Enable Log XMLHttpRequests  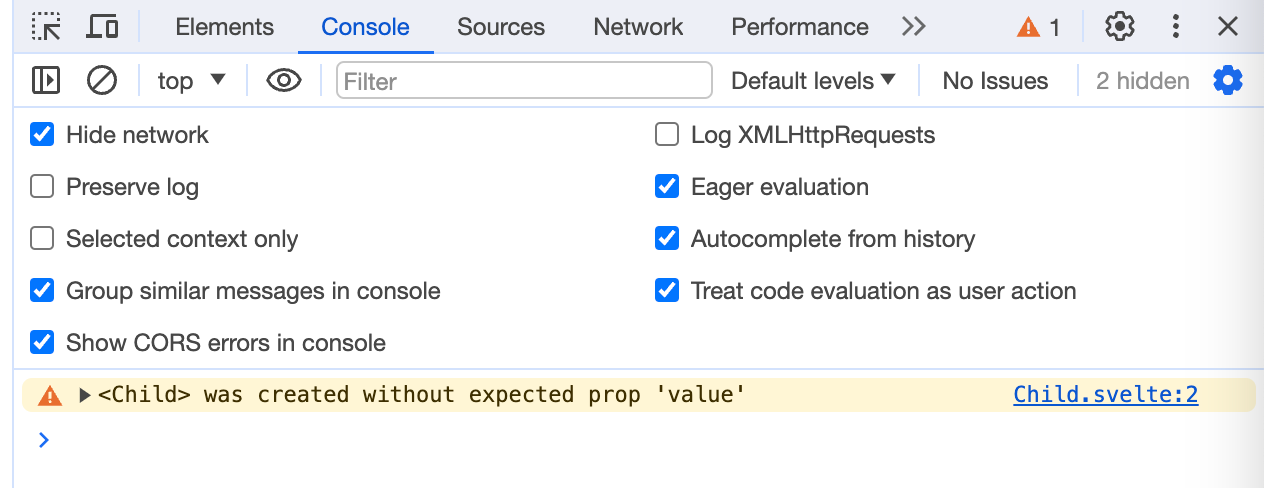click(x=667, y=135)
